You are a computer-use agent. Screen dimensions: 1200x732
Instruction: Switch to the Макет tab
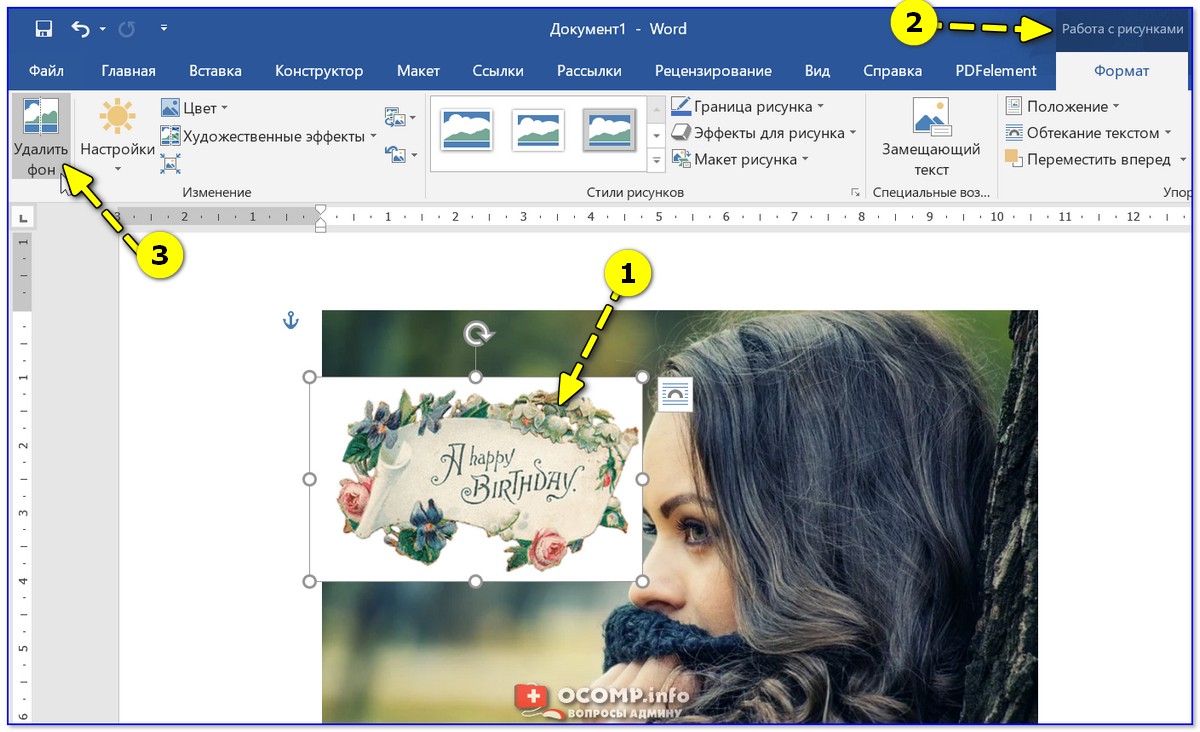click(418, 71)
